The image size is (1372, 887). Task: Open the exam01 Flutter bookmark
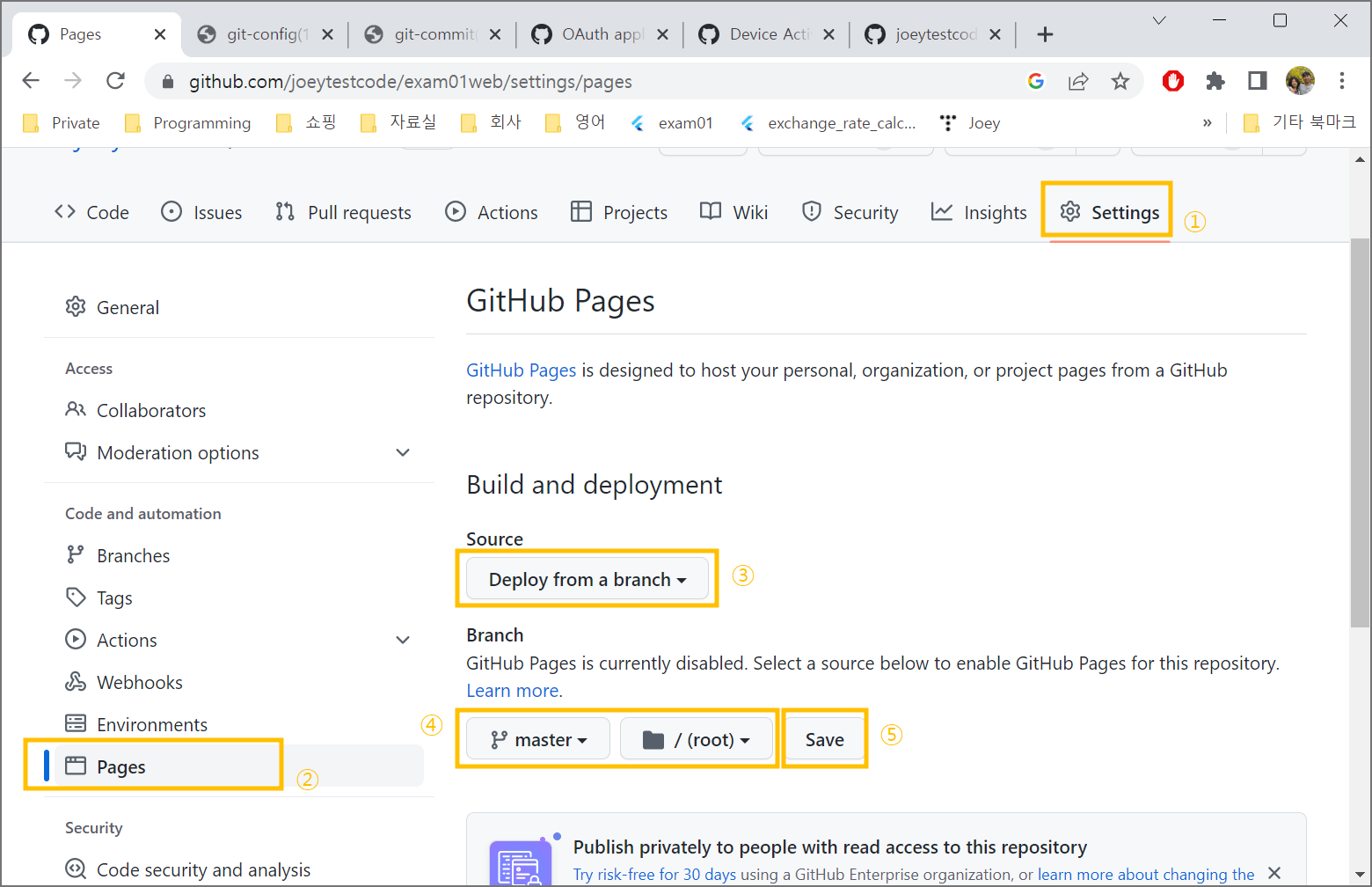[x=672, y=123]
